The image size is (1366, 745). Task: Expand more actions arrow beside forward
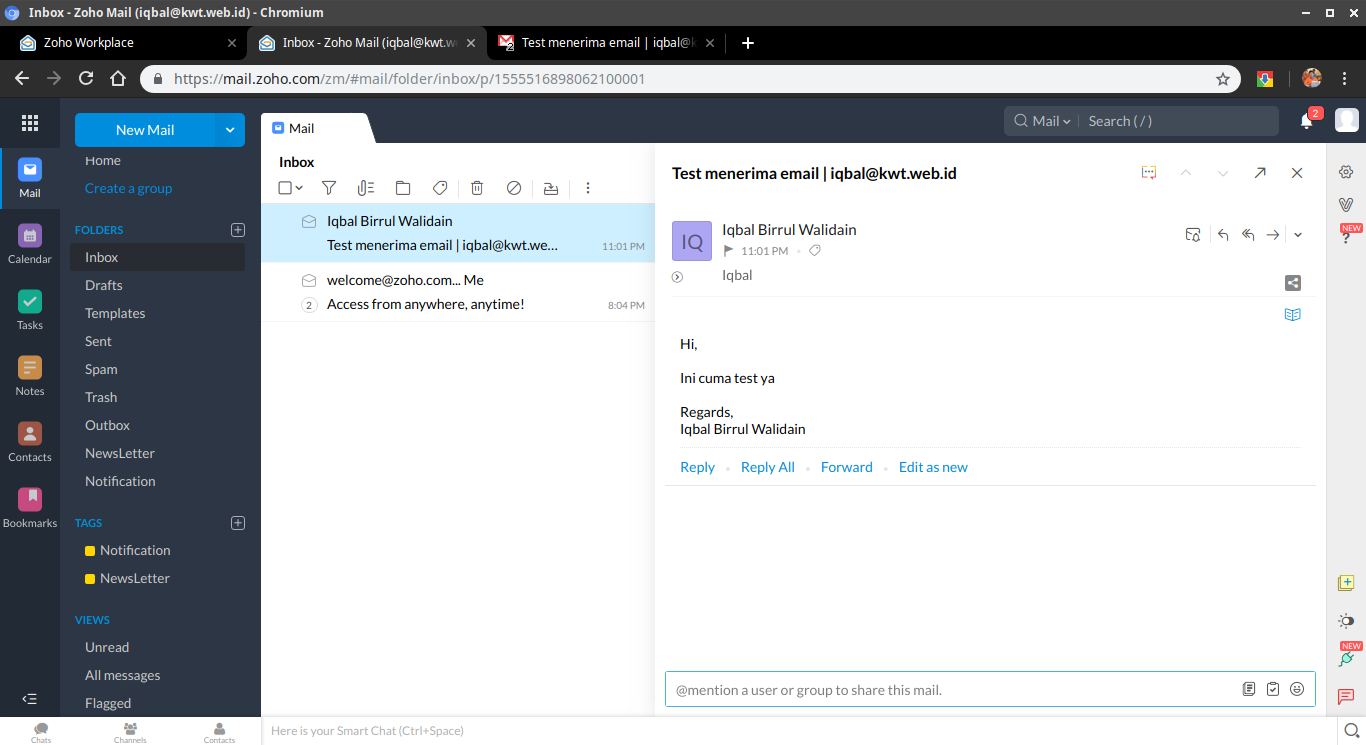[x=1298, y=235]
